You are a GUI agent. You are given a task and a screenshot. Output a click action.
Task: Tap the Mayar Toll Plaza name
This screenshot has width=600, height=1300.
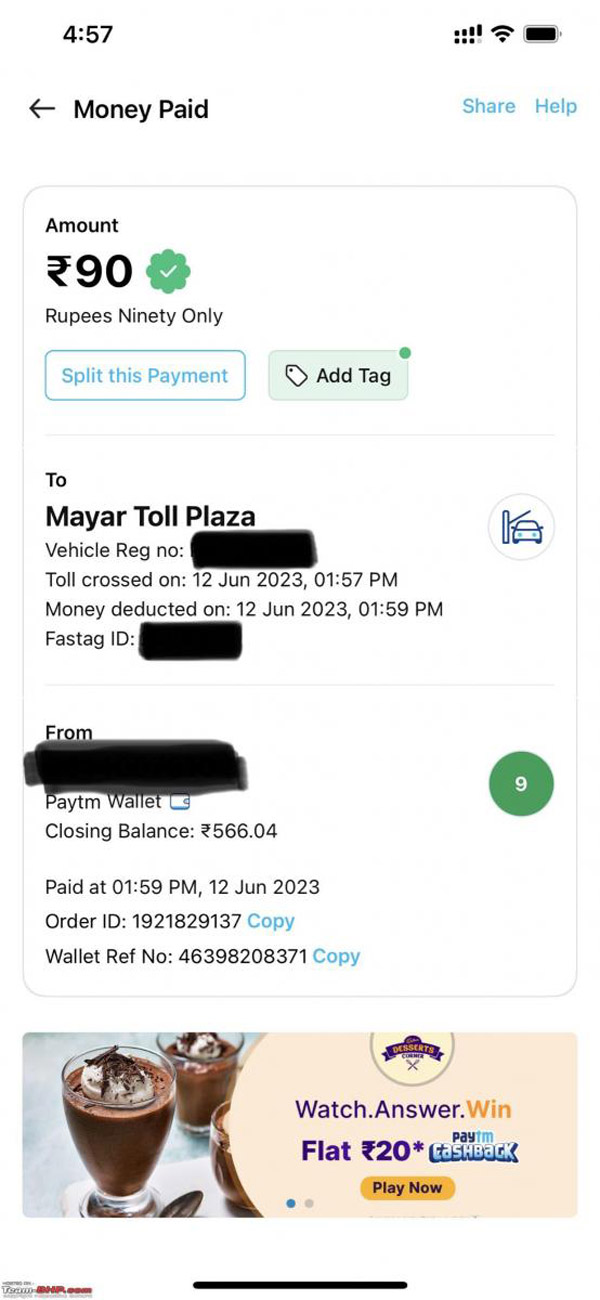[x=150, y=516]
